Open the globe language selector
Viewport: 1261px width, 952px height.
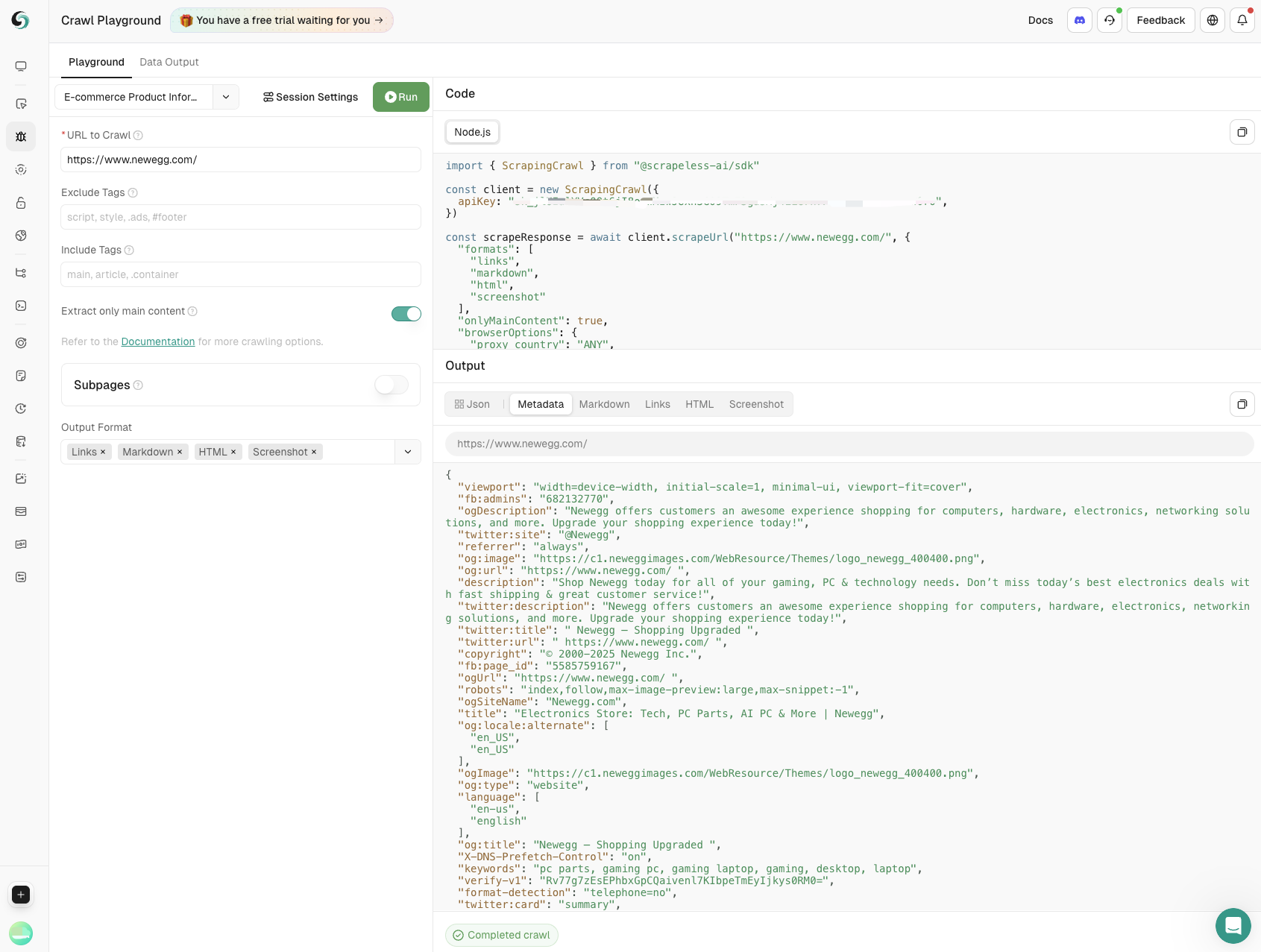click(1213, 20)
